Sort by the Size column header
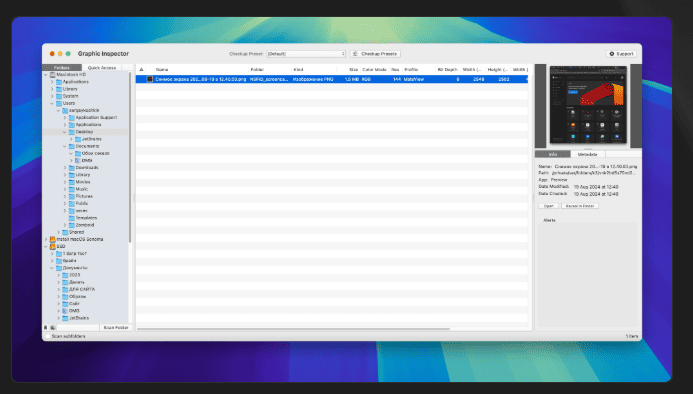Screen dimensions: 693x394 tap(348, 69)
